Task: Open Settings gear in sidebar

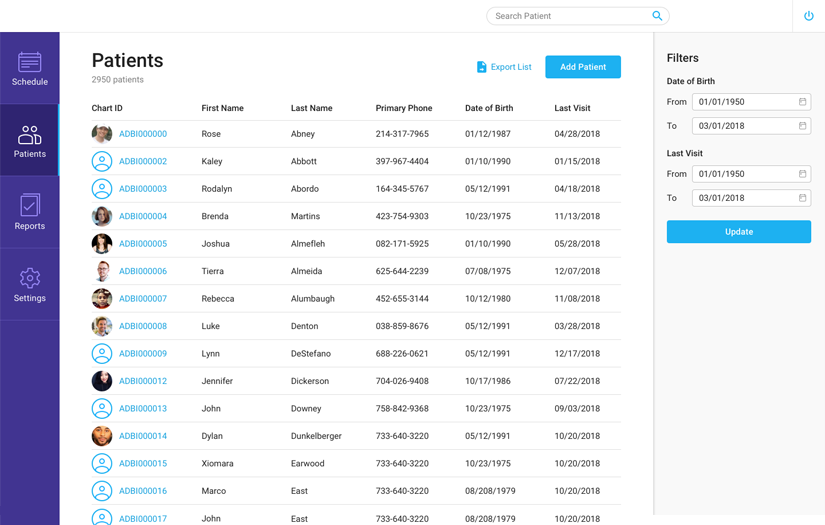Action: (x=29, y=278)
